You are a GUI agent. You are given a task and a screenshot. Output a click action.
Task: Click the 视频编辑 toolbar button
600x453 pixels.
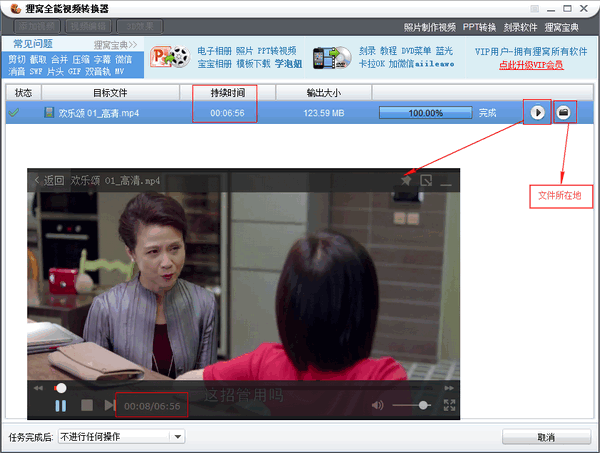coord(88,26)
